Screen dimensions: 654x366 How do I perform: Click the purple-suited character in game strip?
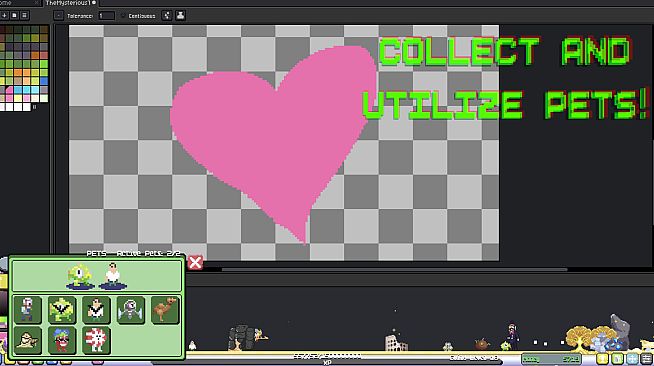pyautogui.click(x=513, y=336)
